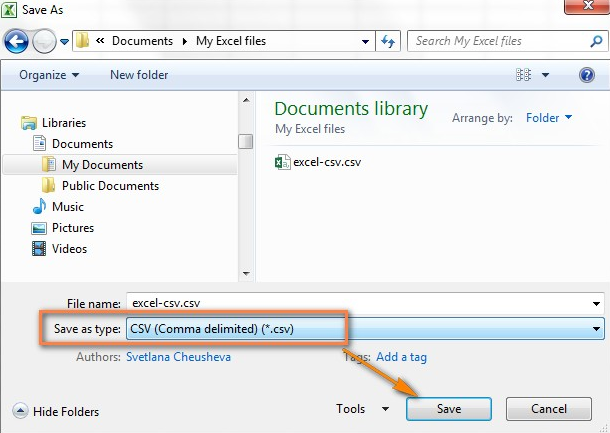Open the Music library
The width and height of the screenshot is (610, 433).
pyautogui.click(x=68, y=207)
